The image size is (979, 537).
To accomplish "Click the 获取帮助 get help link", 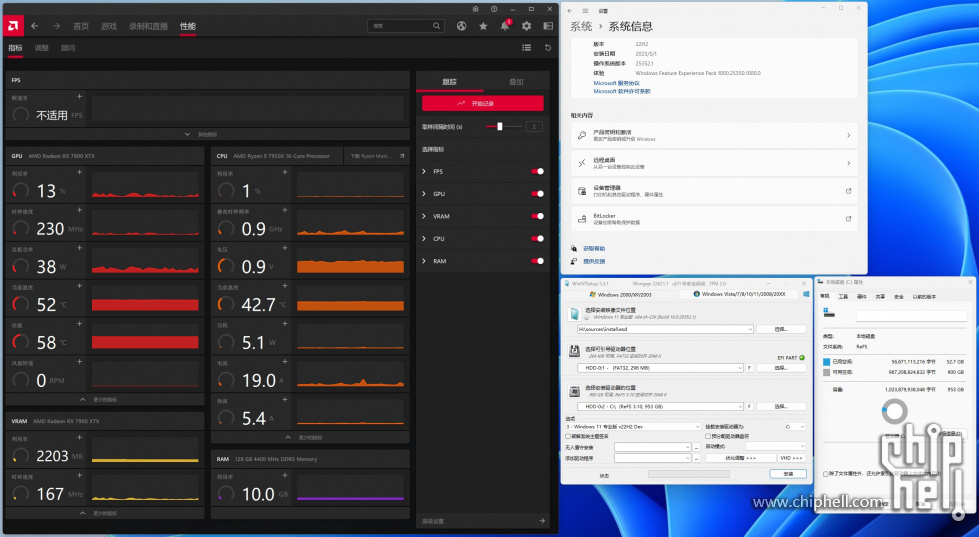I will [x=594, y=249].
